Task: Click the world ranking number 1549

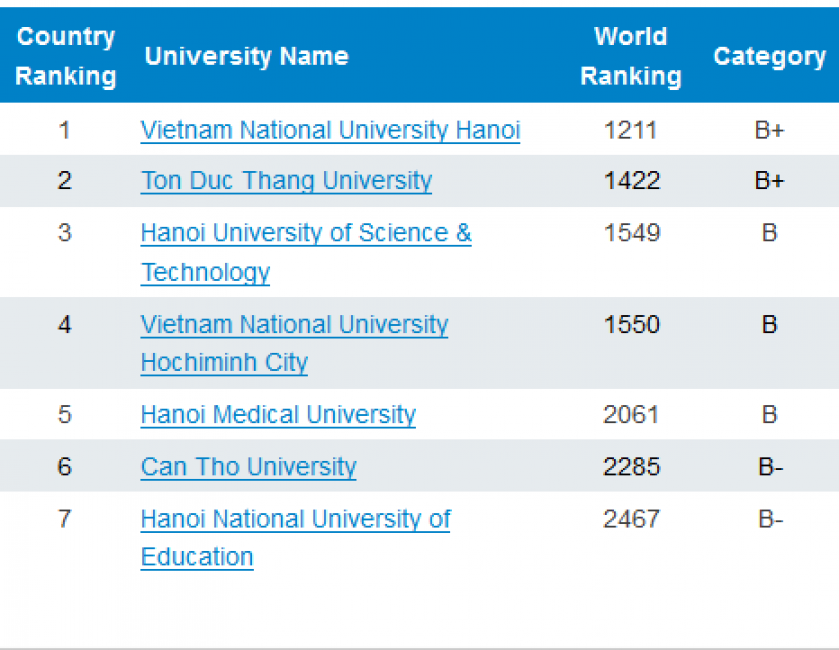Action: click(x=631, y=233)
